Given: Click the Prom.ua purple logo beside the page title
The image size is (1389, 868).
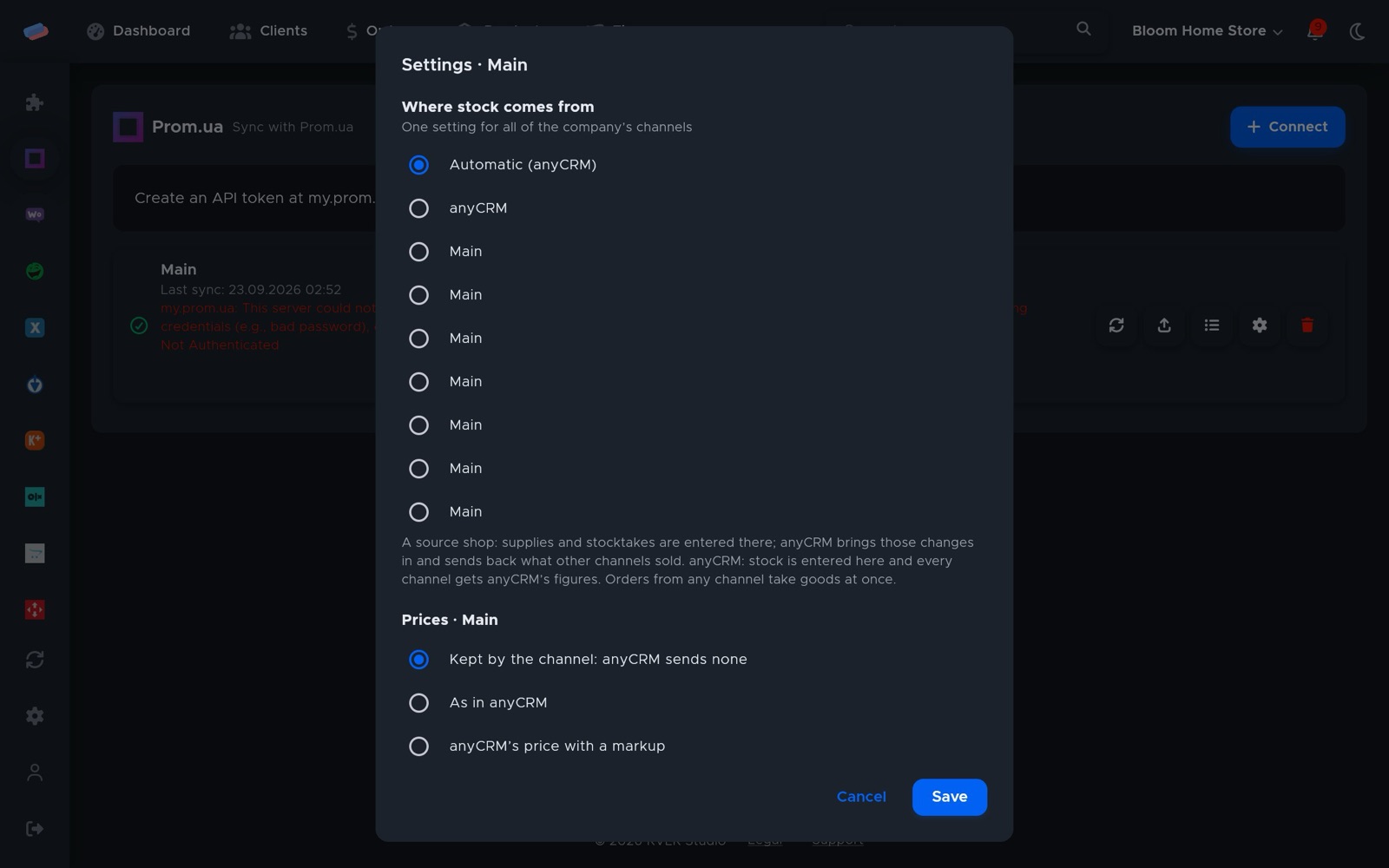Looking at the screenshot, I should [128, 127].
